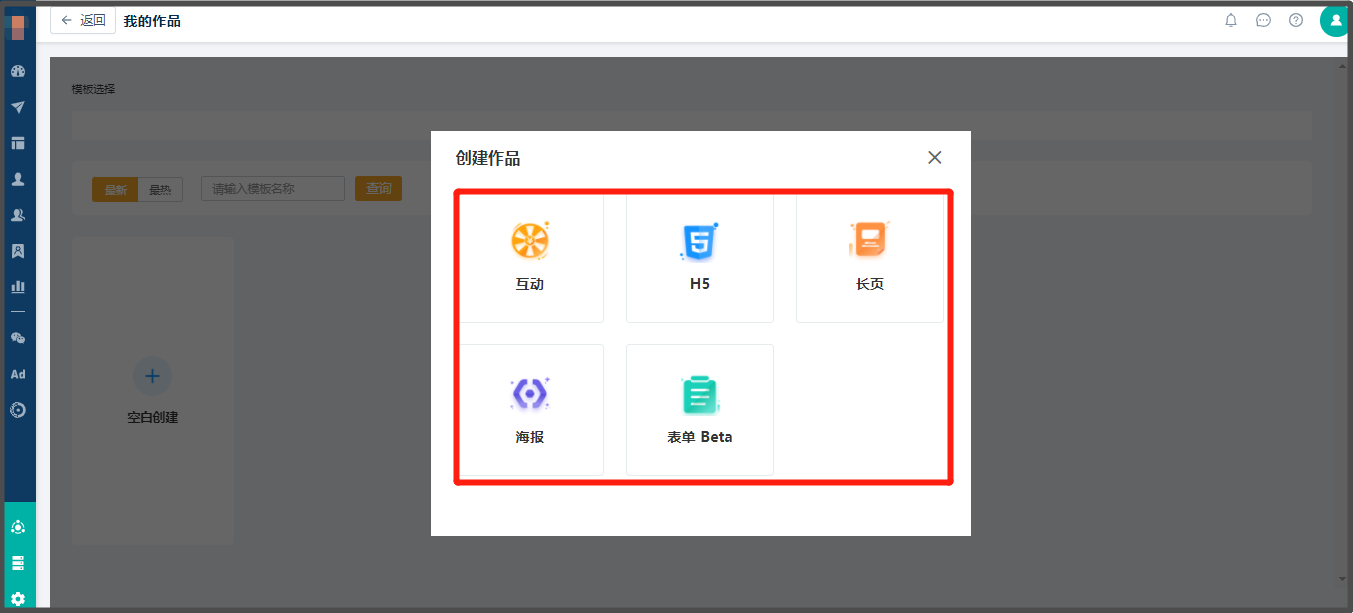
Task: Select the single user icon in sidebar
Action: (x=18, y=179)
